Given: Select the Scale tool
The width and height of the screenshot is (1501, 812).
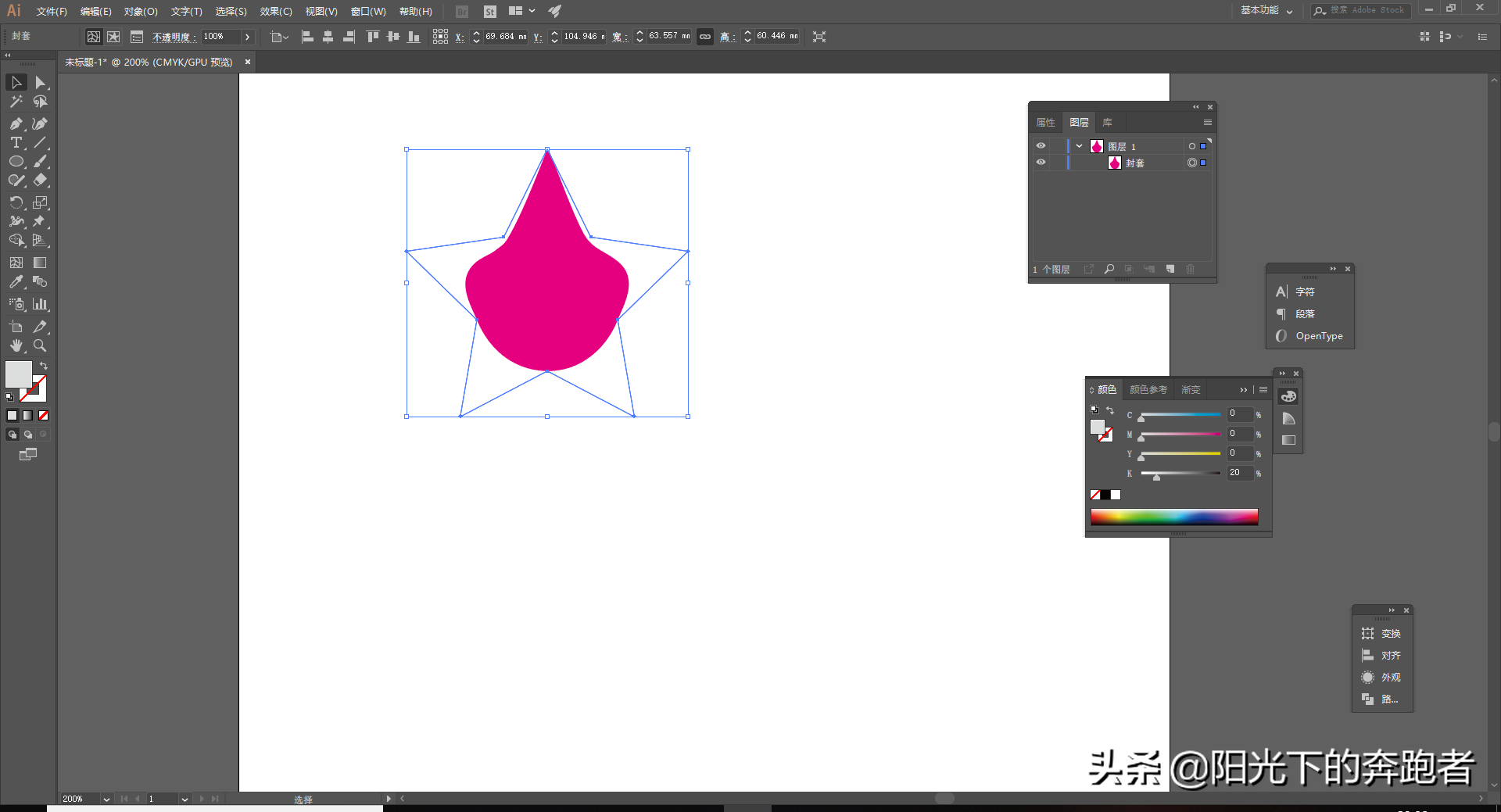Looking at the screenshot, I should tap(40, 202).
